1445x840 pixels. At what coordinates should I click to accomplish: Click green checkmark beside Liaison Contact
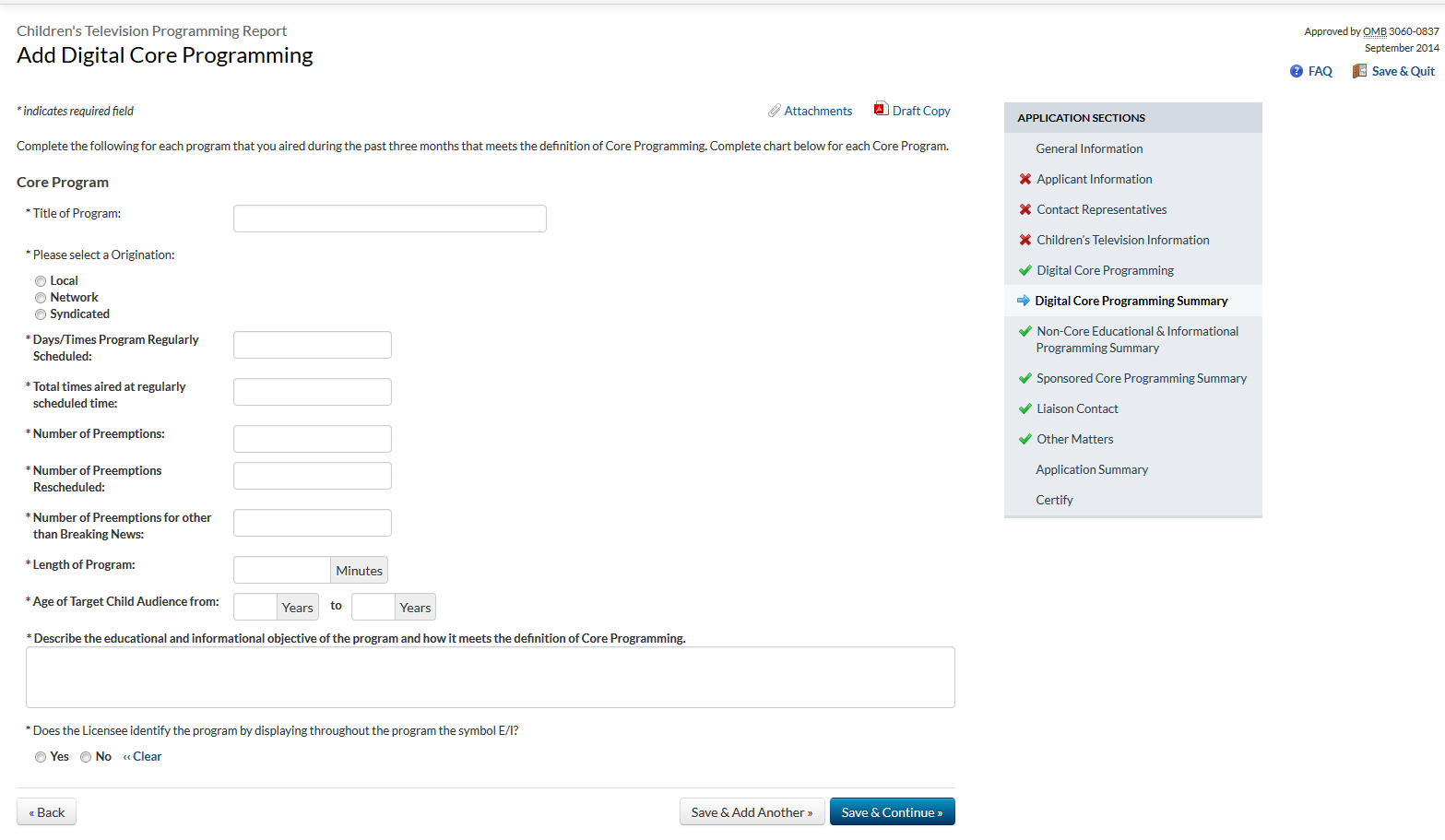click(x=1025, y=409)
